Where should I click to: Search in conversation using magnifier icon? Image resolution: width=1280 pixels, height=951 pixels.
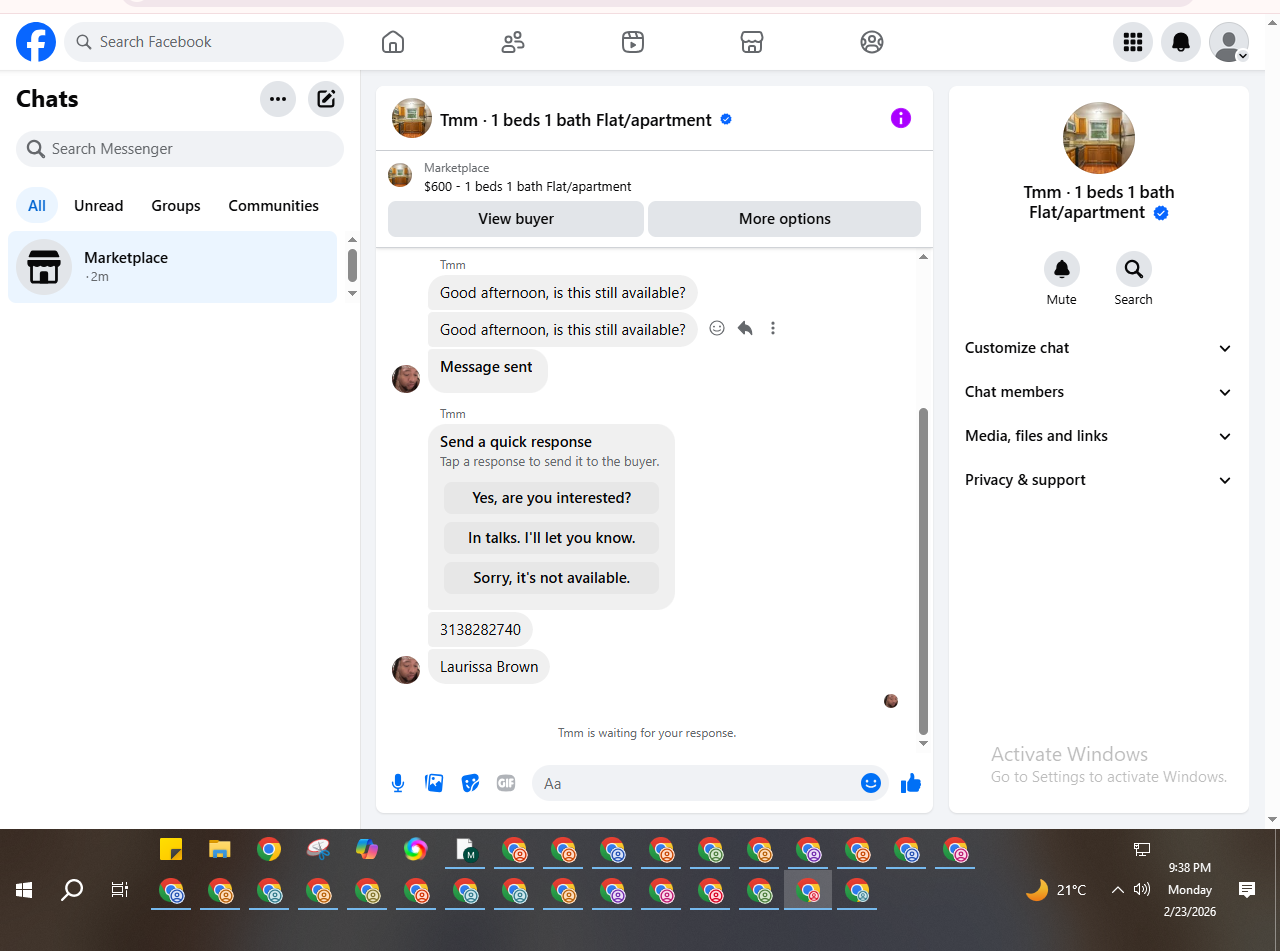tap(1134, 269)
